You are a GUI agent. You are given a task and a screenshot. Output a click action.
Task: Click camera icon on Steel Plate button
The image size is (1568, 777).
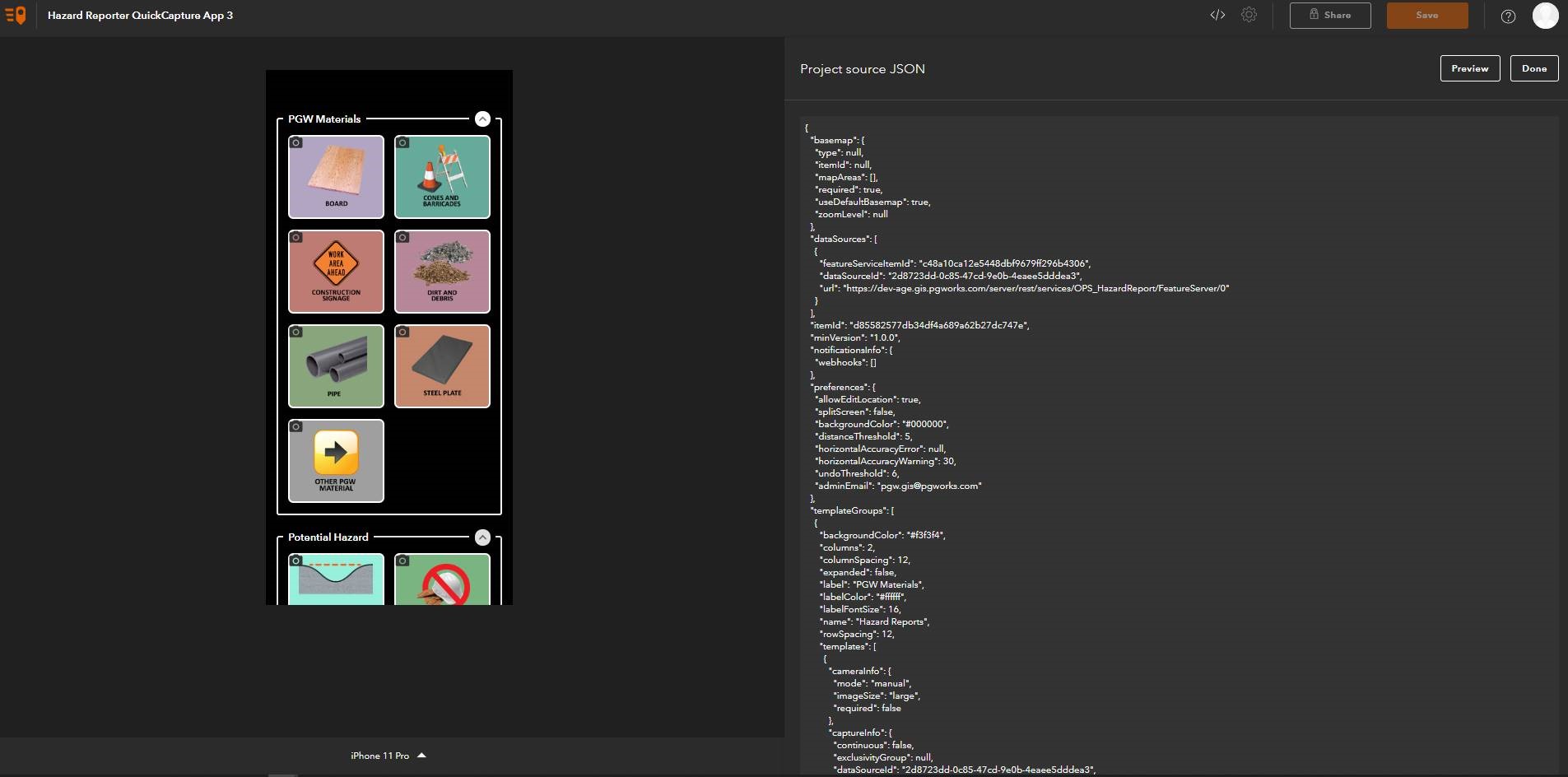coord(402,333)
